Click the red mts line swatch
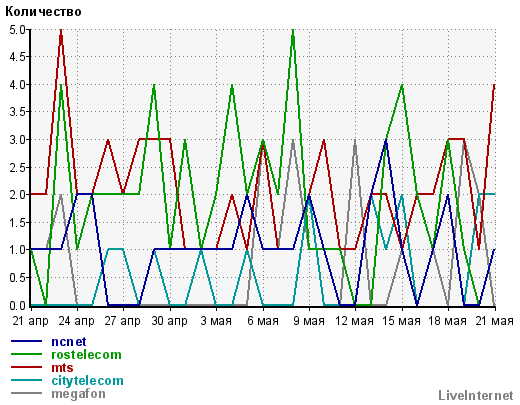Image resolution: width=520 pixels, height=405 pixels. tap(27, 367)
